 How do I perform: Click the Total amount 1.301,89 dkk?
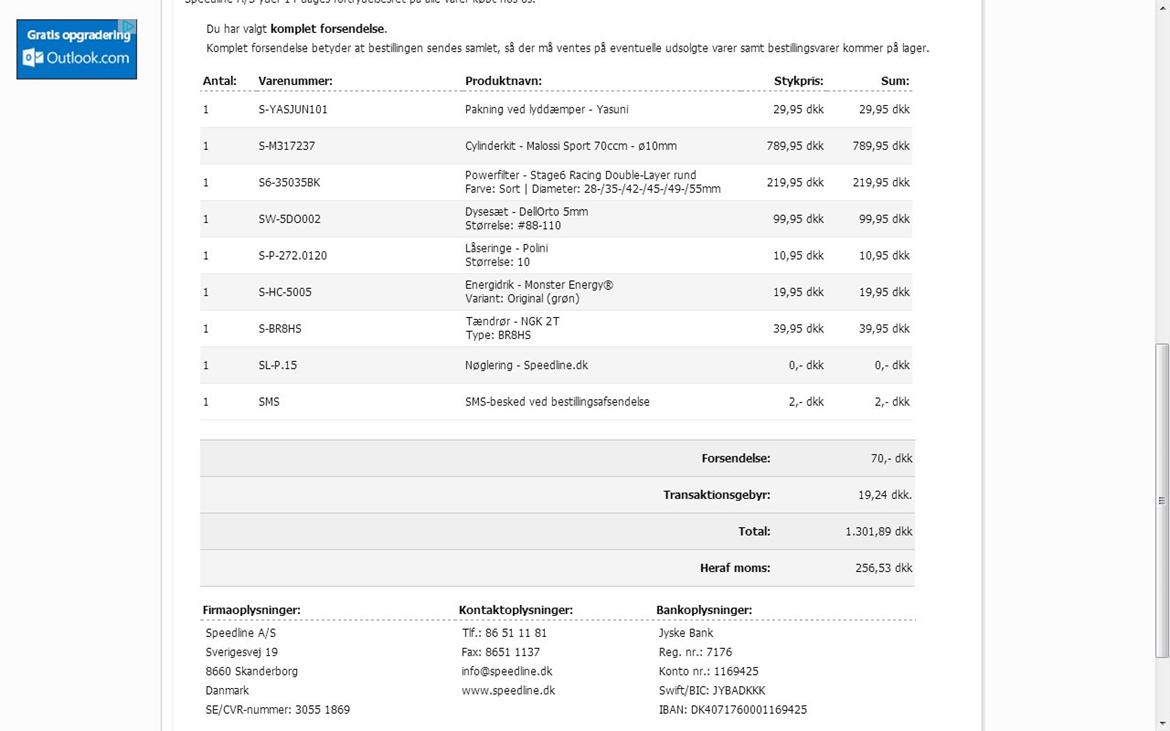[878, 532]
